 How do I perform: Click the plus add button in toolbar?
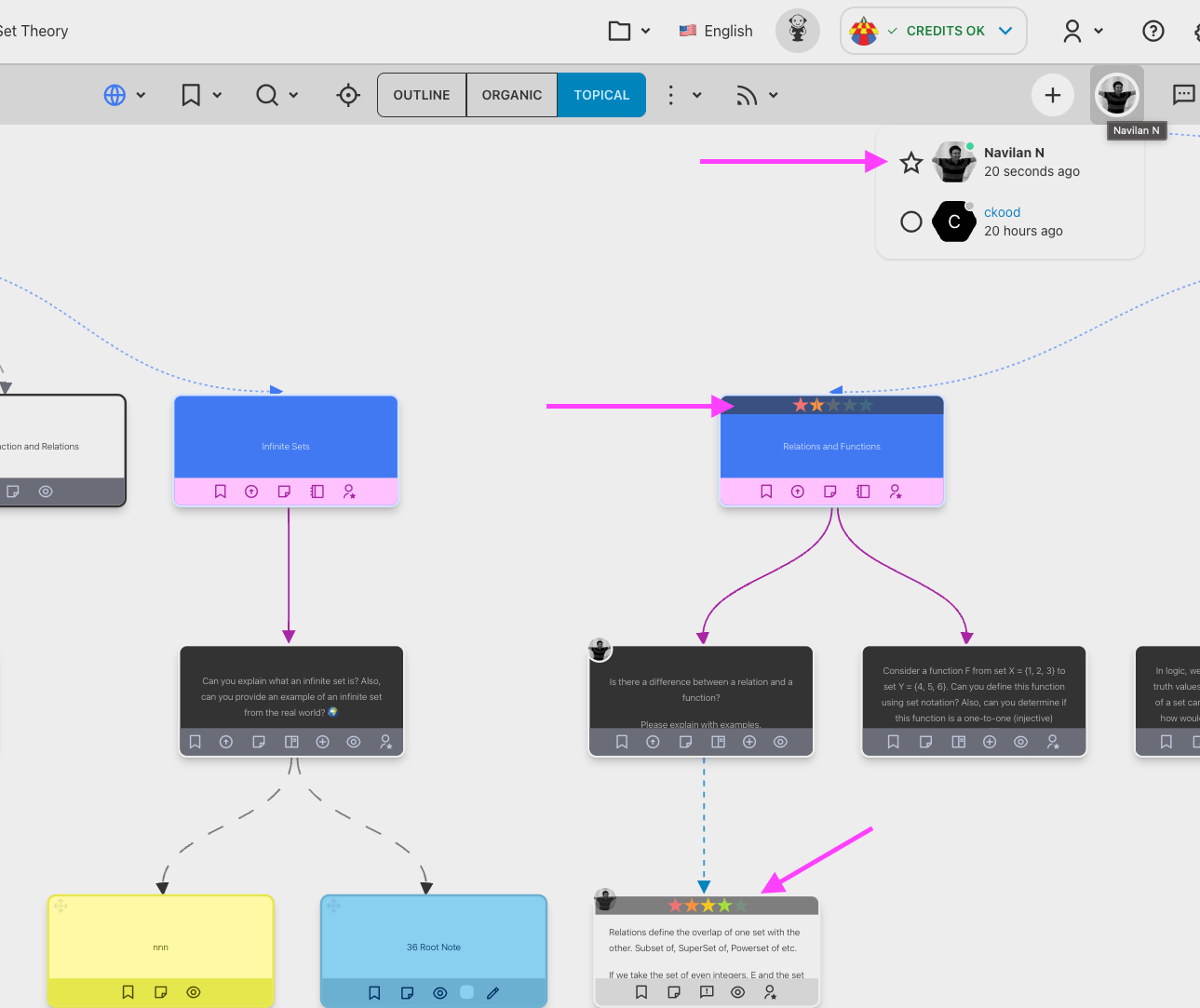[1052, 95]
